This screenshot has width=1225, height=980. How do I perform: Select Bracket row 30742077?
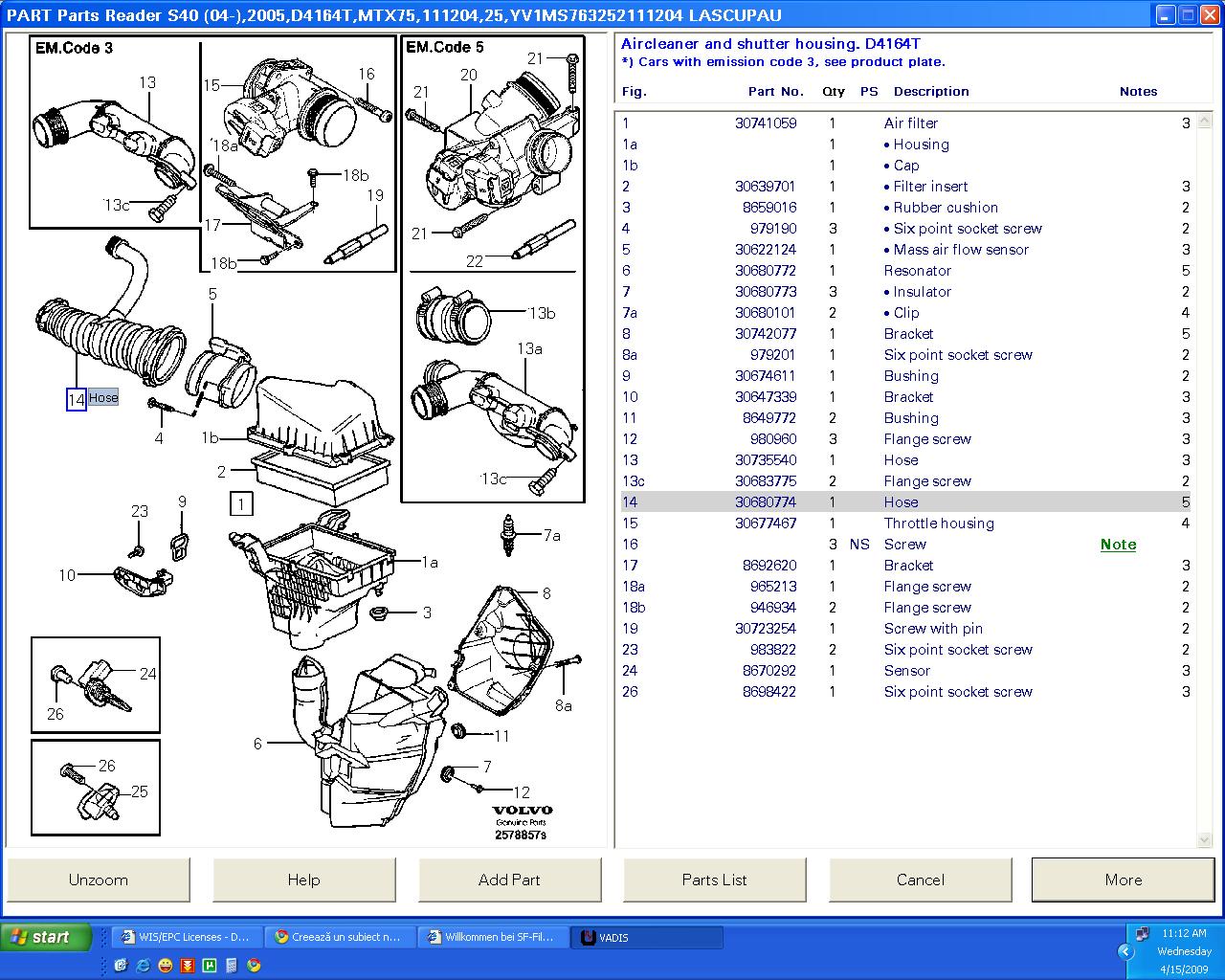click(x=905, y=334)
